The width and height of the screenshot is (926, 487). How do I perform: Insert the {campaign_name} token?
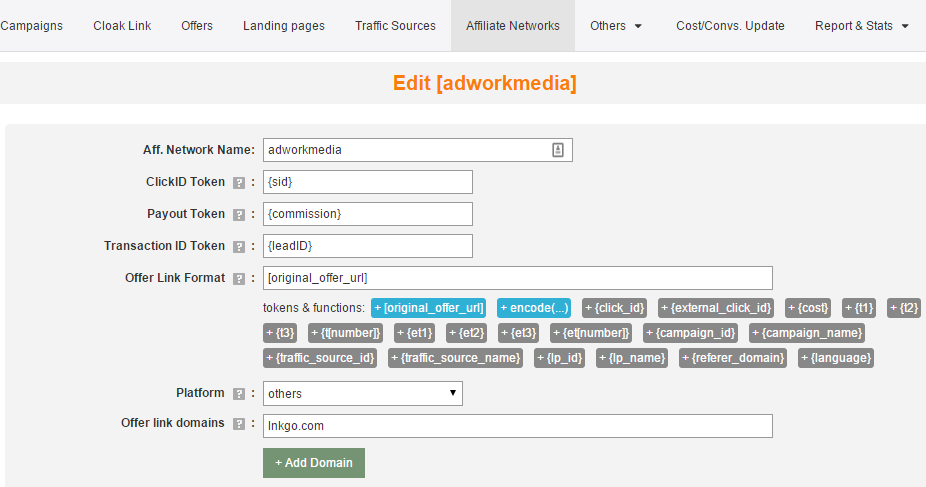click(807, 333)
